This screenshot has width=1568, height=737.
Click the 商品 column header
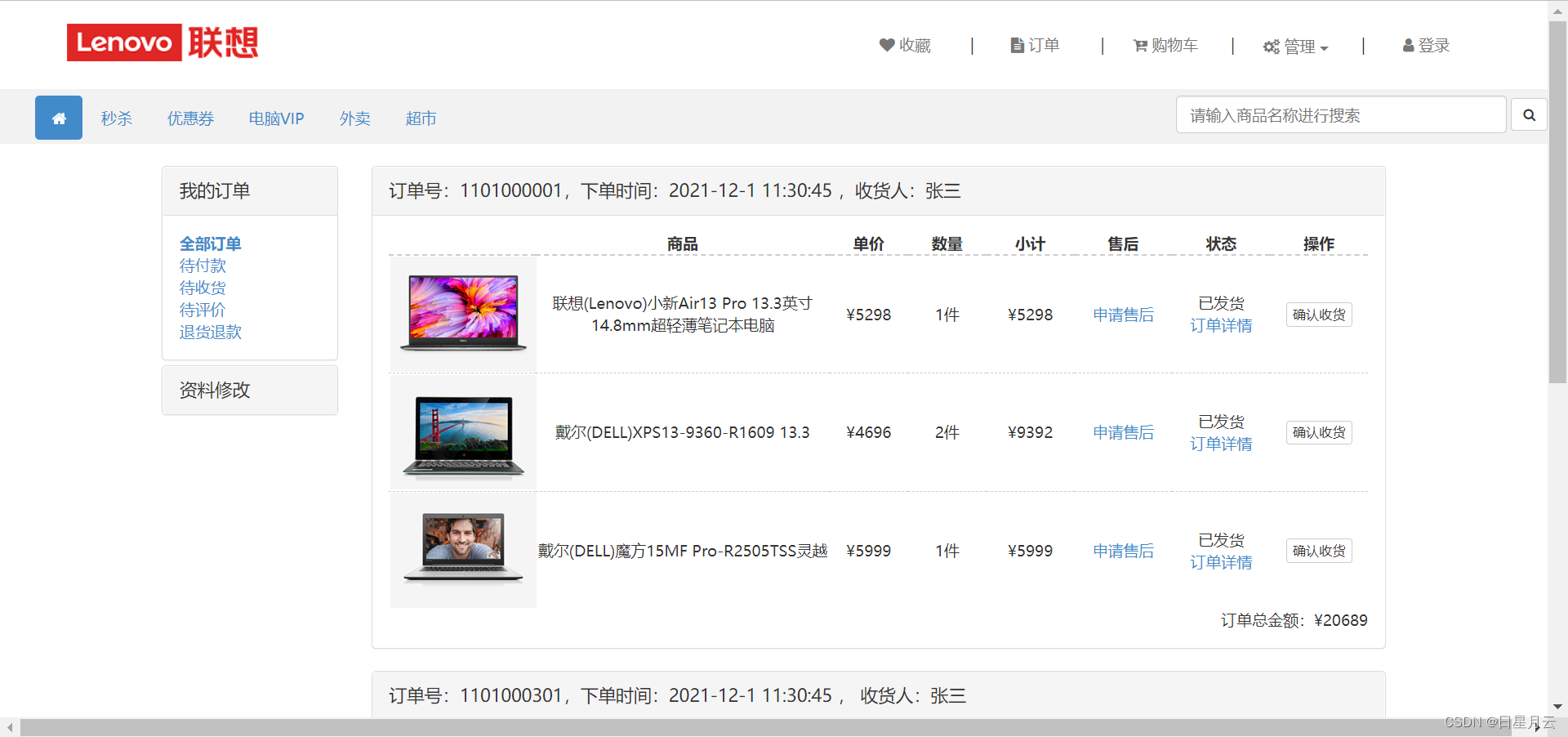[x=682, y=243]
